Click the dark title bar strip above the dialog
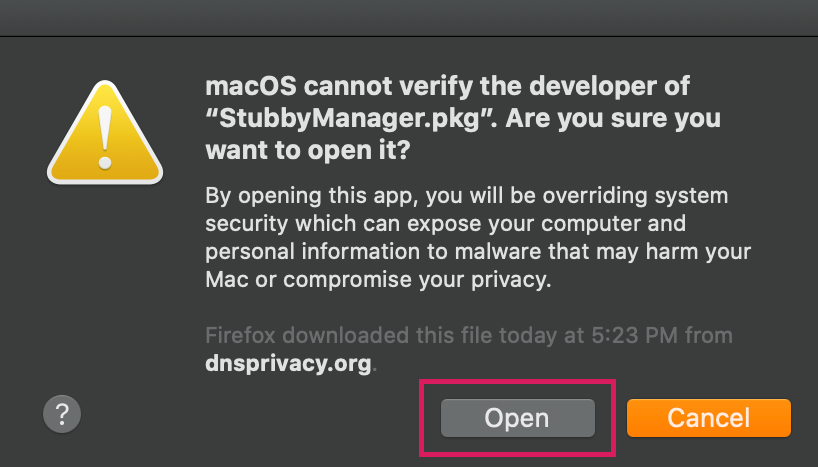The image size is (818, 467). (x=409, y=18)
